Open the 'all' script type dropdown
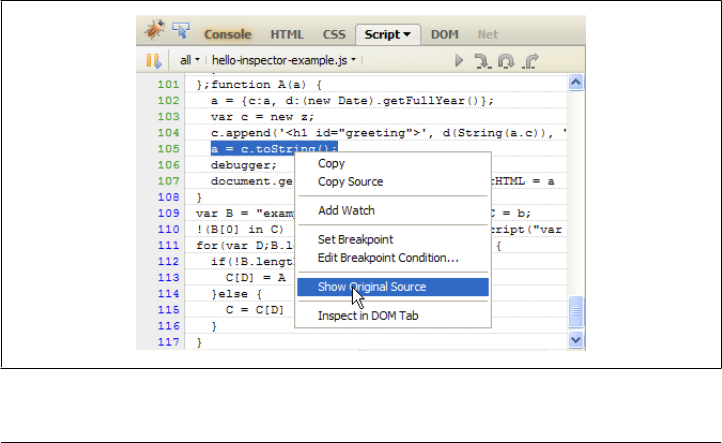722x443 pixels. point(190,60)
